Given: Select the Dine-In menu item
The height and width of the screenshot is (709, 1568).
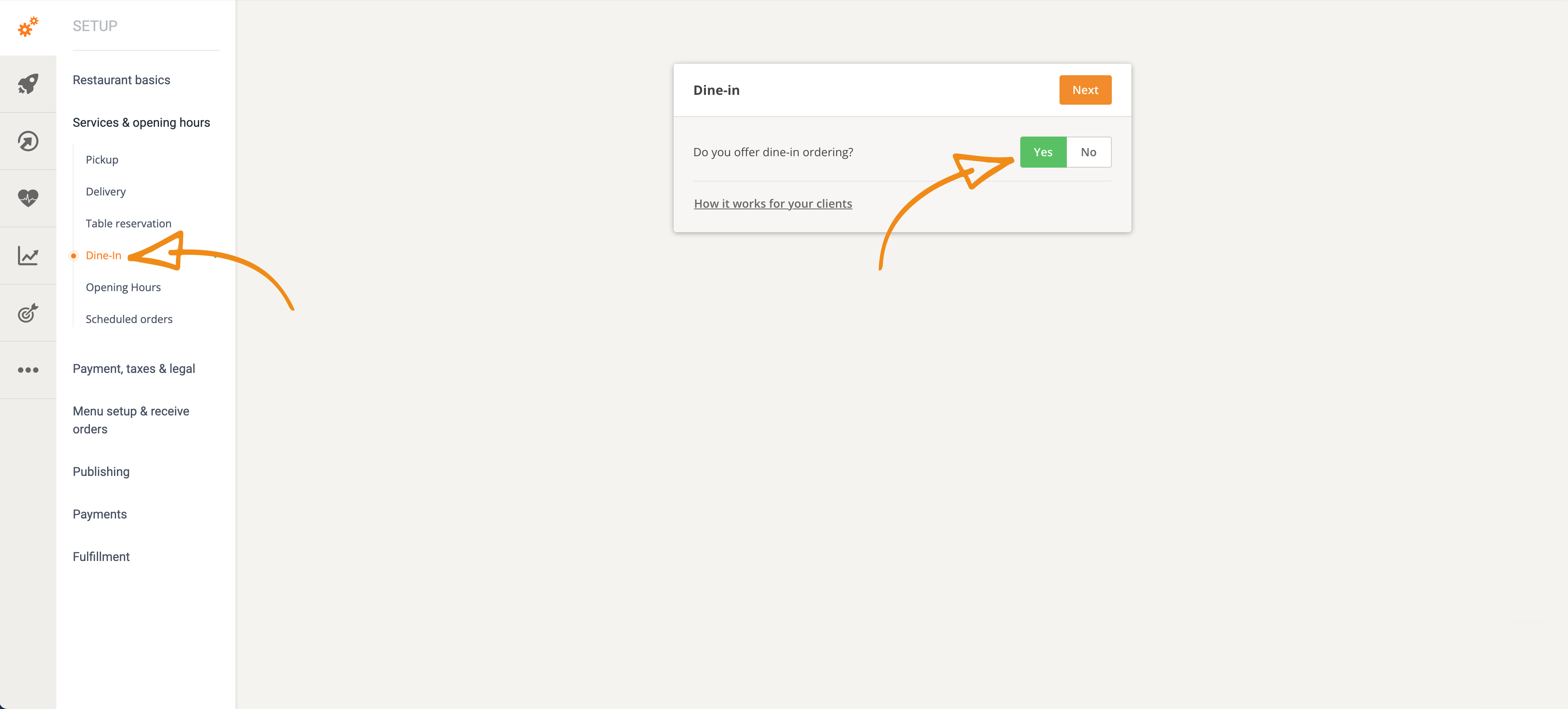Looking at the screenshot, I should pyautogui.click(x=103, y=255).
